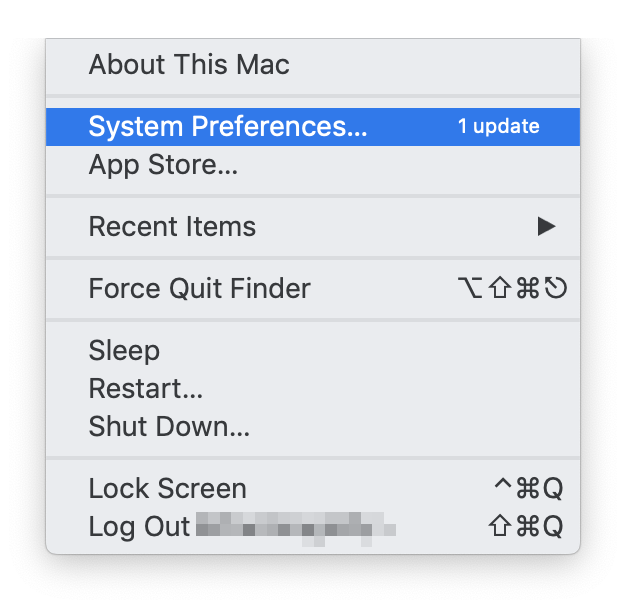The image size is (626, 608).
Task: Expand the Recent Items submenu arrow
Action: click(x=546, y=227)
